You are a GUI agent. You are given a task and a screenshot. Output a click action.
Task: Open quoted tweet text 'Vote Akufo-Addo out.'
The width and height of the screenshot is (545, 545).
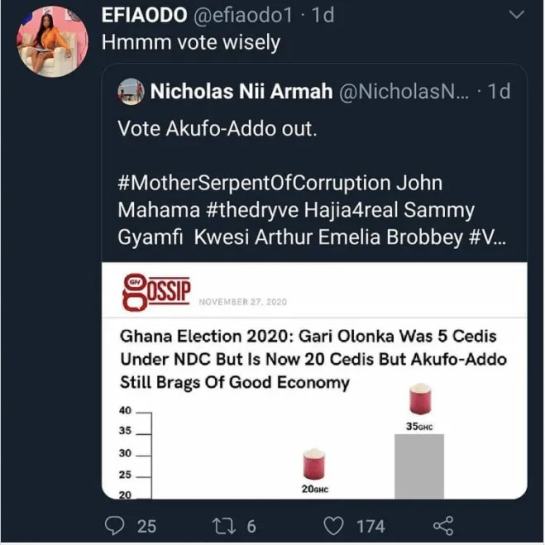pyautogui.click(x=217, y=129)
